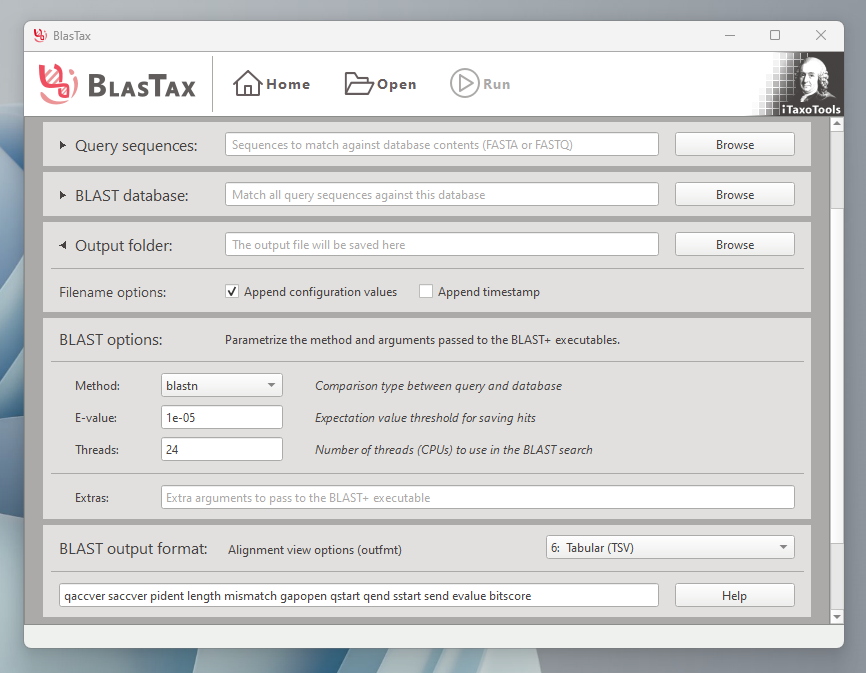This screenshot has height=673, width=866.
Task: Browse for query sequences file
Action: pos(734,143)
